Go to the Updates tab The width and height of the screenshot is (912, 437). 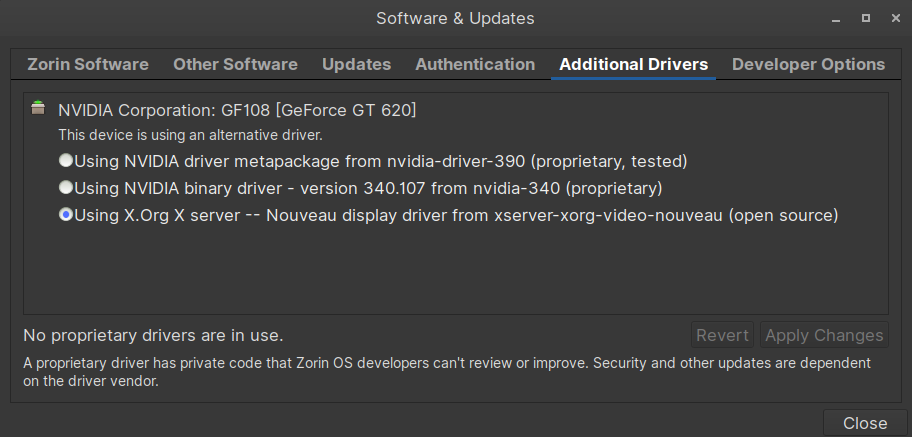click(x=356, y=64)
